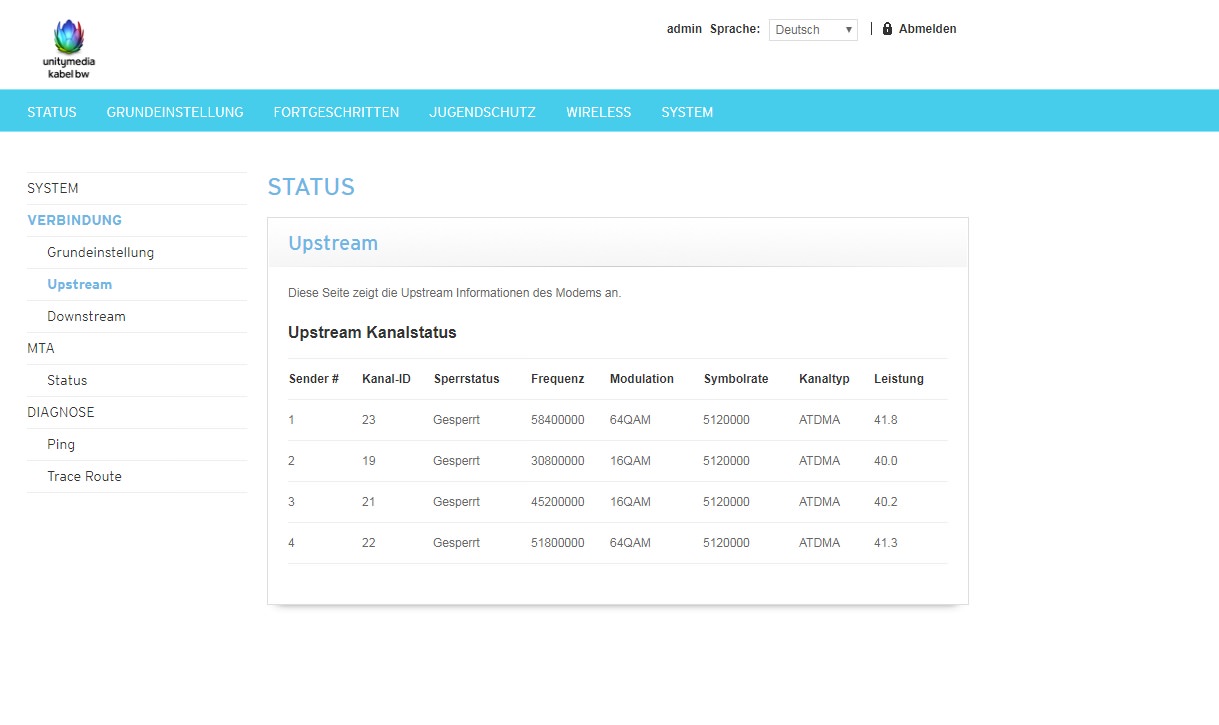Open Status under MTA
This screenshot has width=1219, height=725.
pos(67,380)
